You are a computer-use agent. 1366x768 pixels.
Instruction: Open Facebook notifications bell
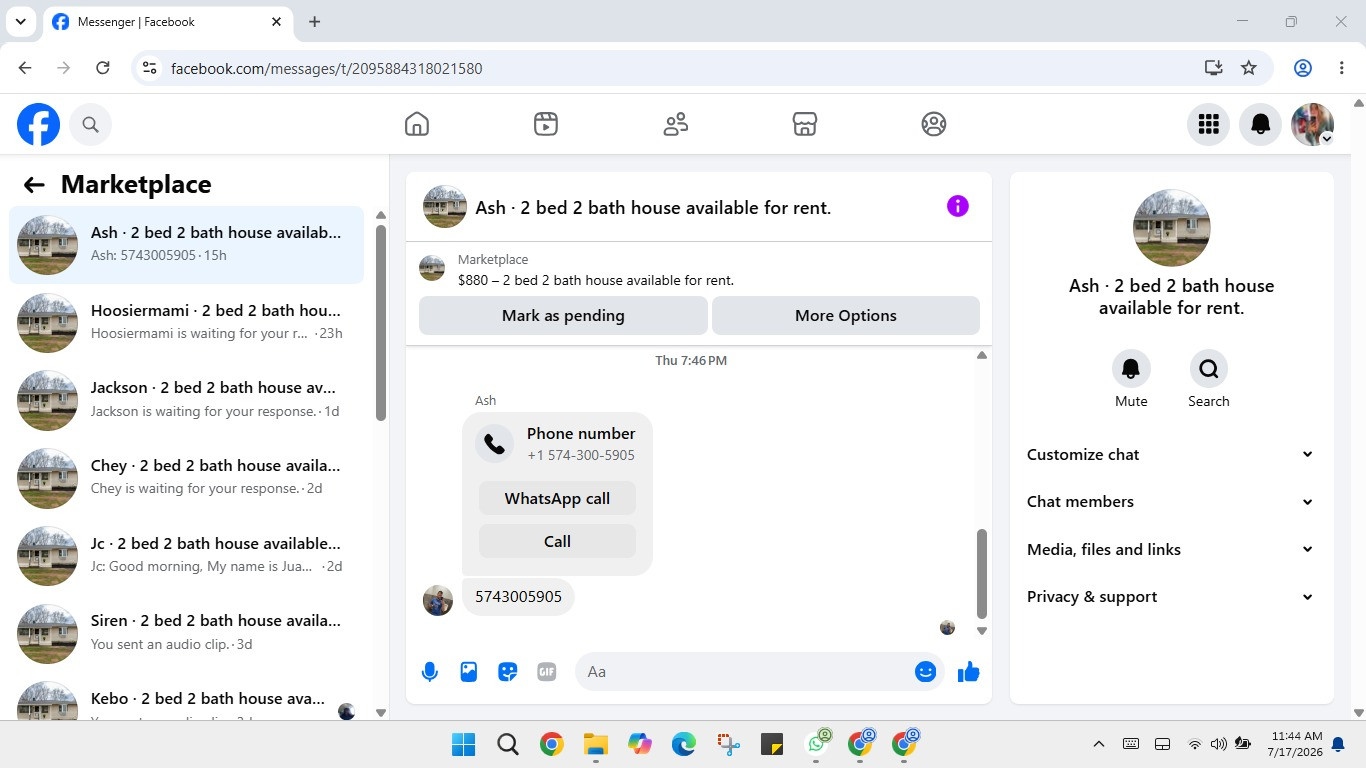point(1261,124)
